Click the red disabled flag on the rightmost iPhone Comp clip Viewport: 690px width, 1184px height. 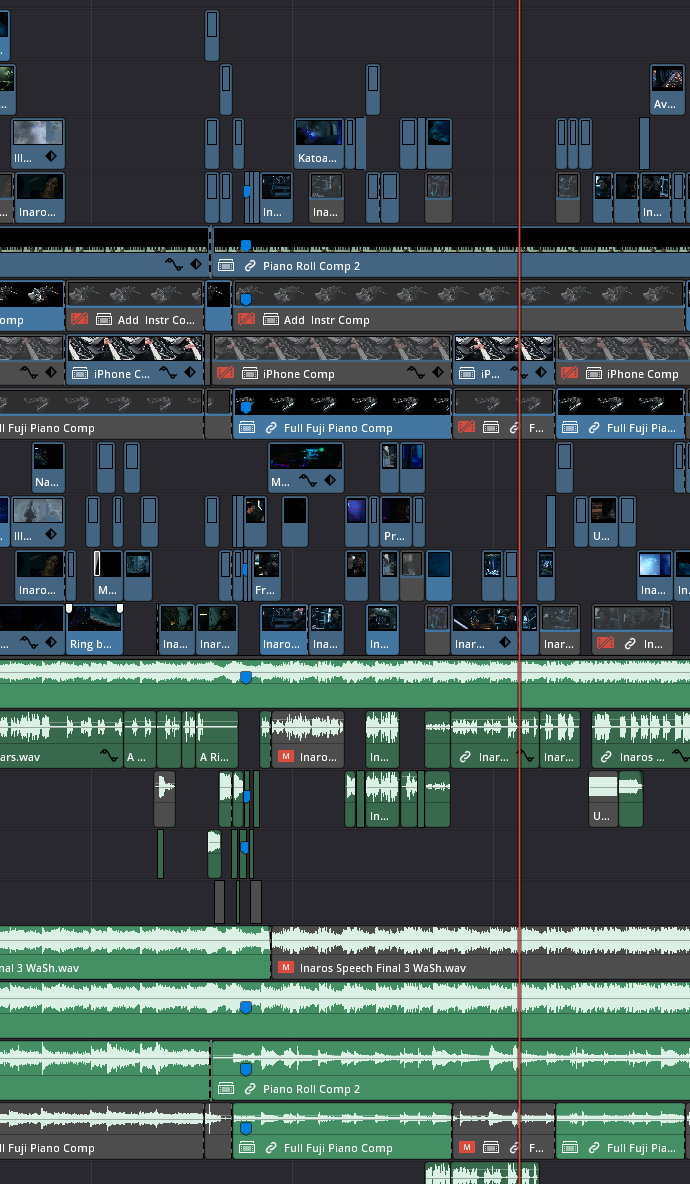pyautogui.click(x=570, y=374)
